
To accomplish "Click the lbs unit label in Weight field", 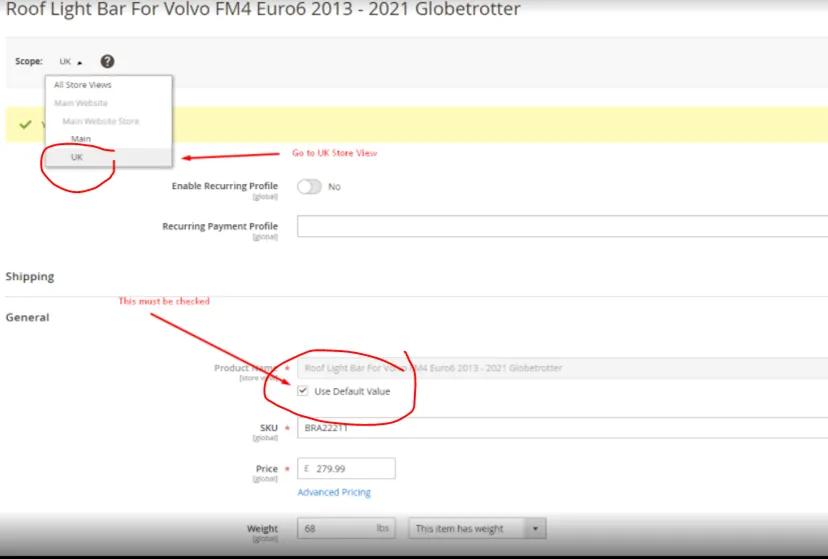I will 383,528.
